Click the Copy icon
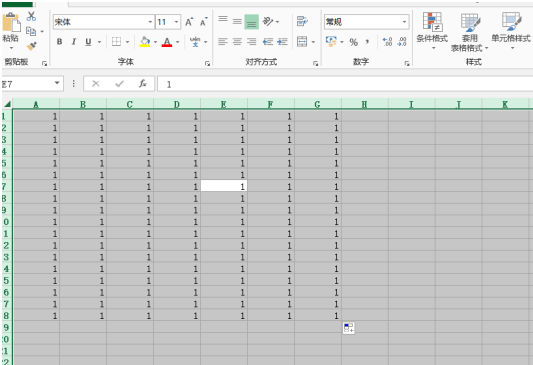533x365 pixels. [x=31, y=31]
